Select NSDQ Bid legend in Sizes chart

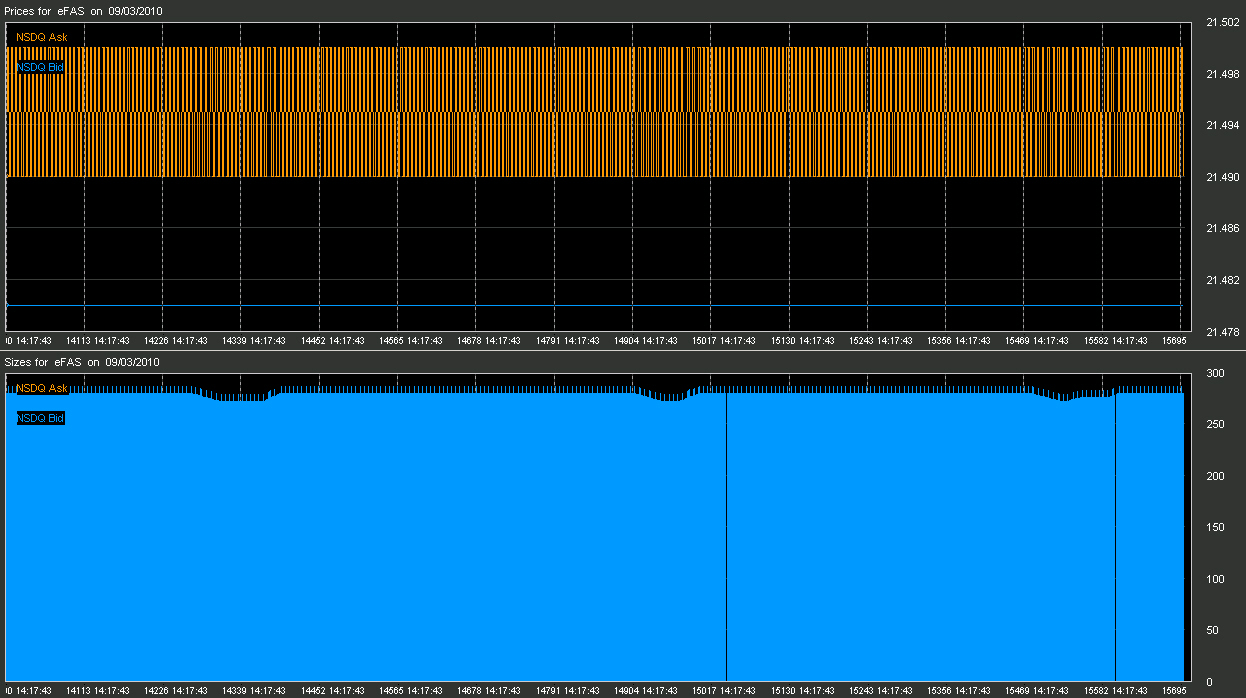pos(41,418)
